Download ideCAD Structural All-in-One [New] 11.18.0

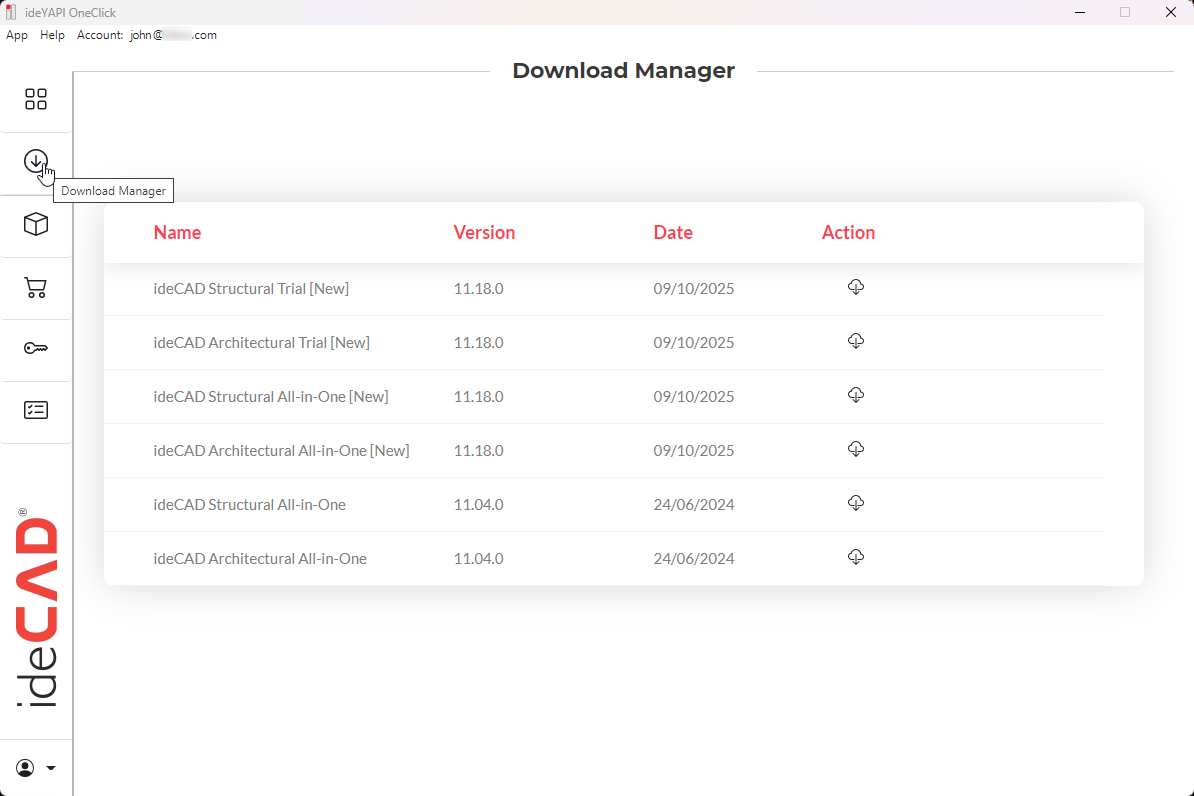coord(855,396)
